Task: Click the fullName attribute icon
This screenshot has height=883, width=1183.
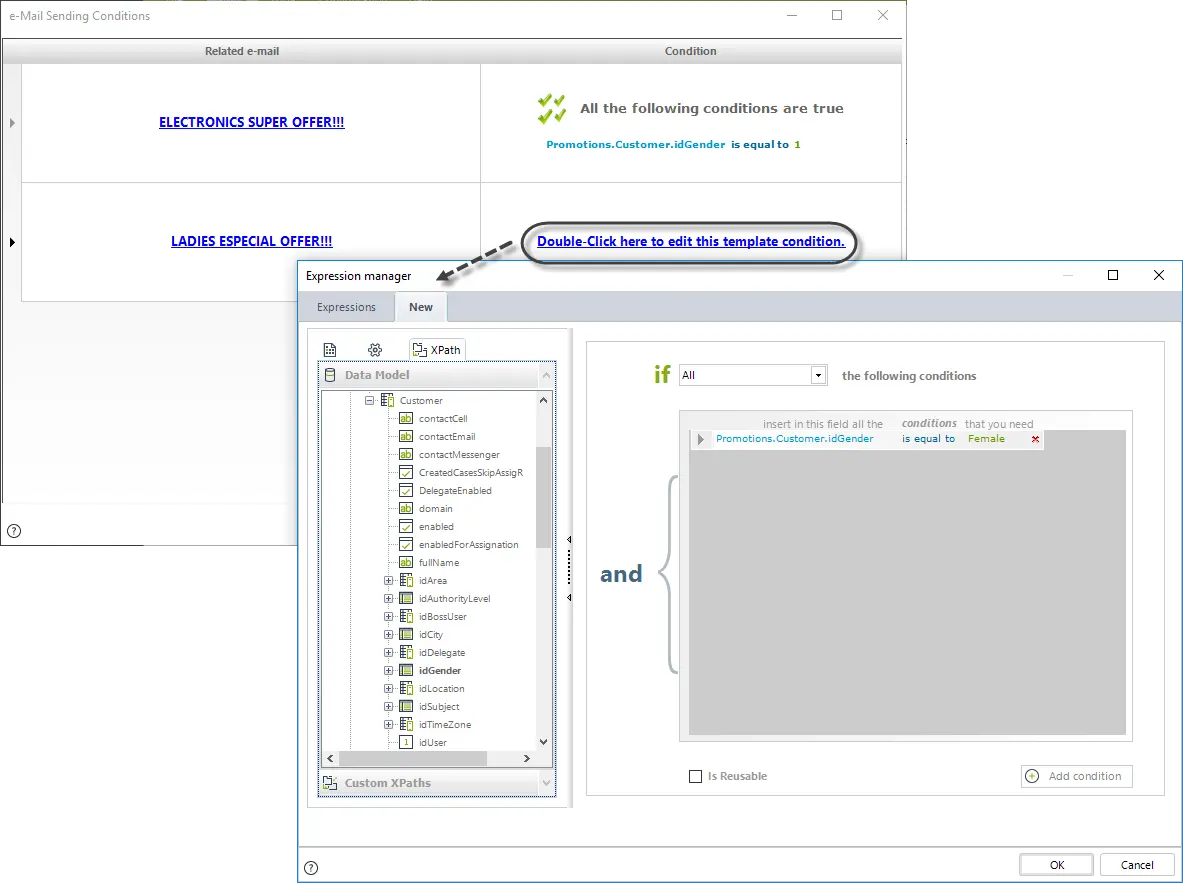Action: [406, 562]
